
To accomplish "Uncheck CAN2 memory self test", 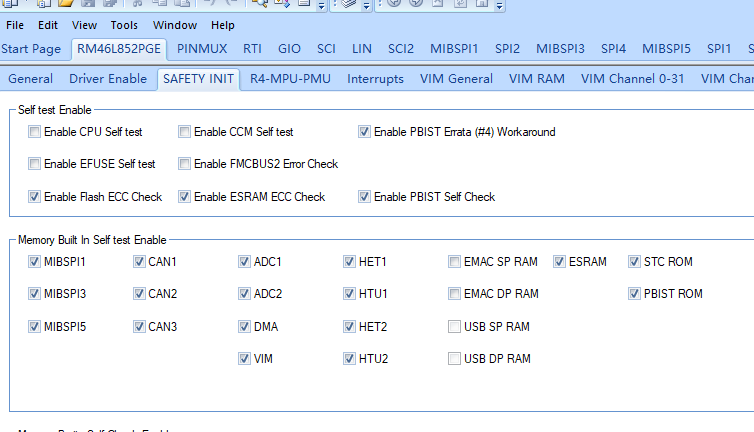I will pyautogui.click(x=140, y=294).
